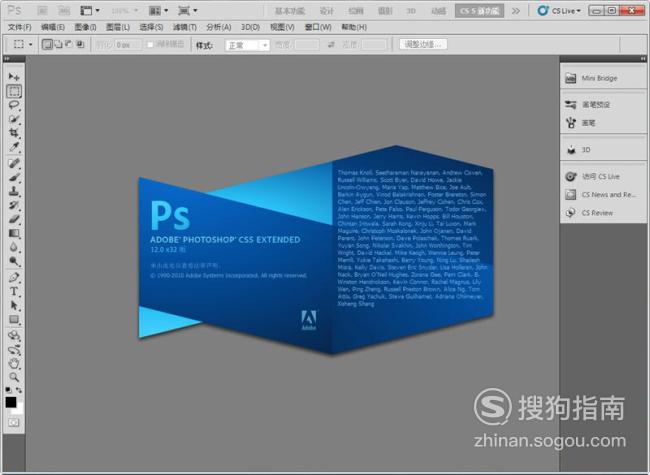Open the 编辑(E) menu
The width and height of the screenshot is (650, 475).
(x=53, y=27)
